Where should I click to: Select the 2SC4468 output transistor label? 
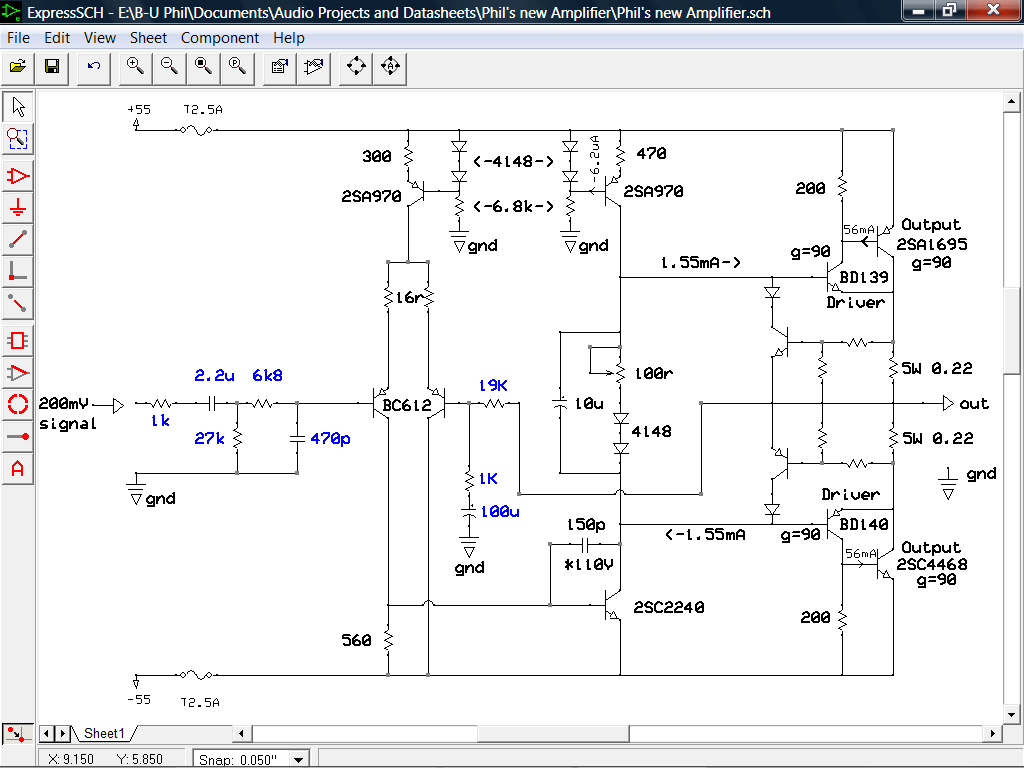pos(931,564)
